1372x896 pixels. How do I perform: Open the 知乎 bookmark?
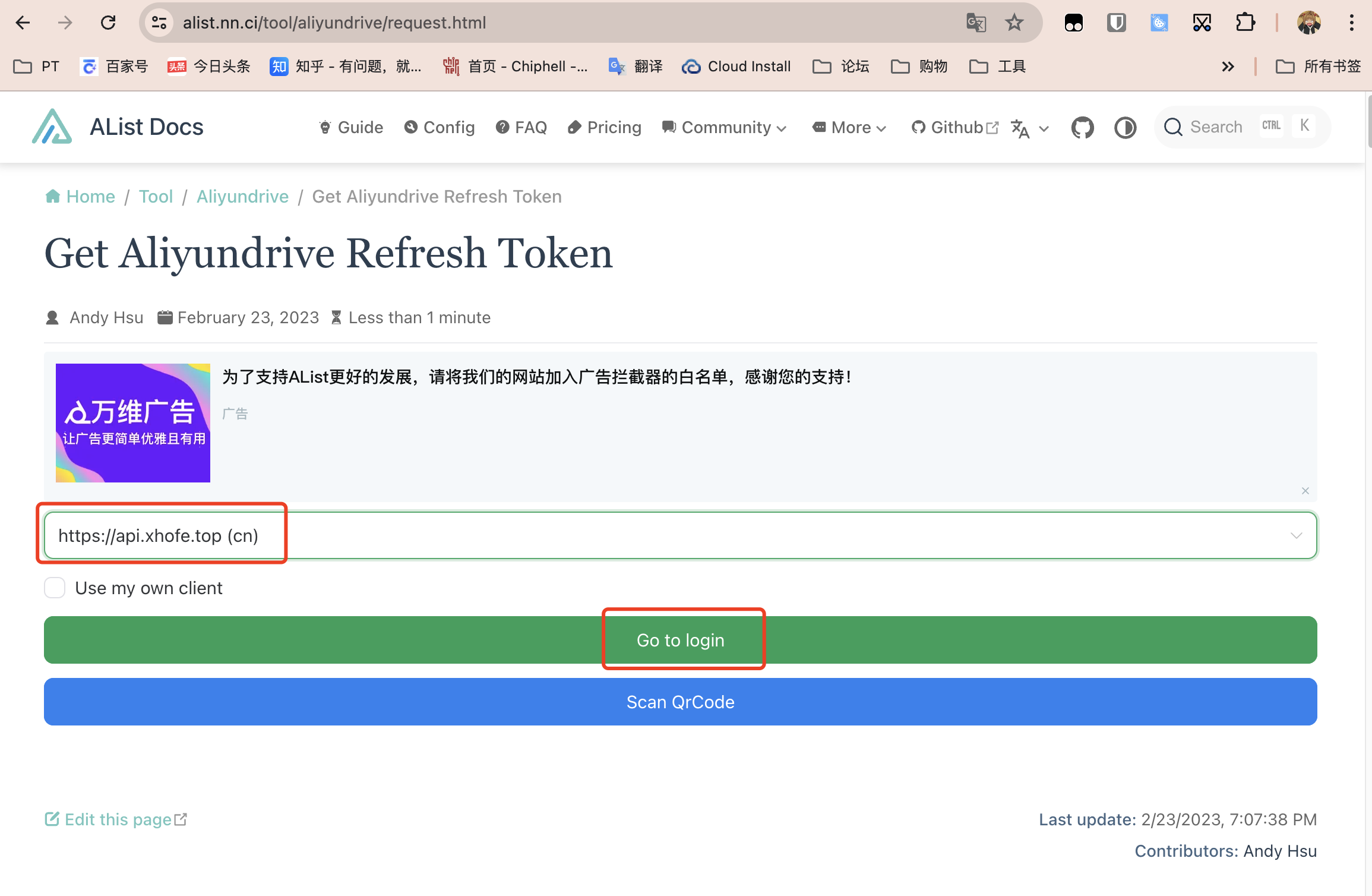point(346,66)
